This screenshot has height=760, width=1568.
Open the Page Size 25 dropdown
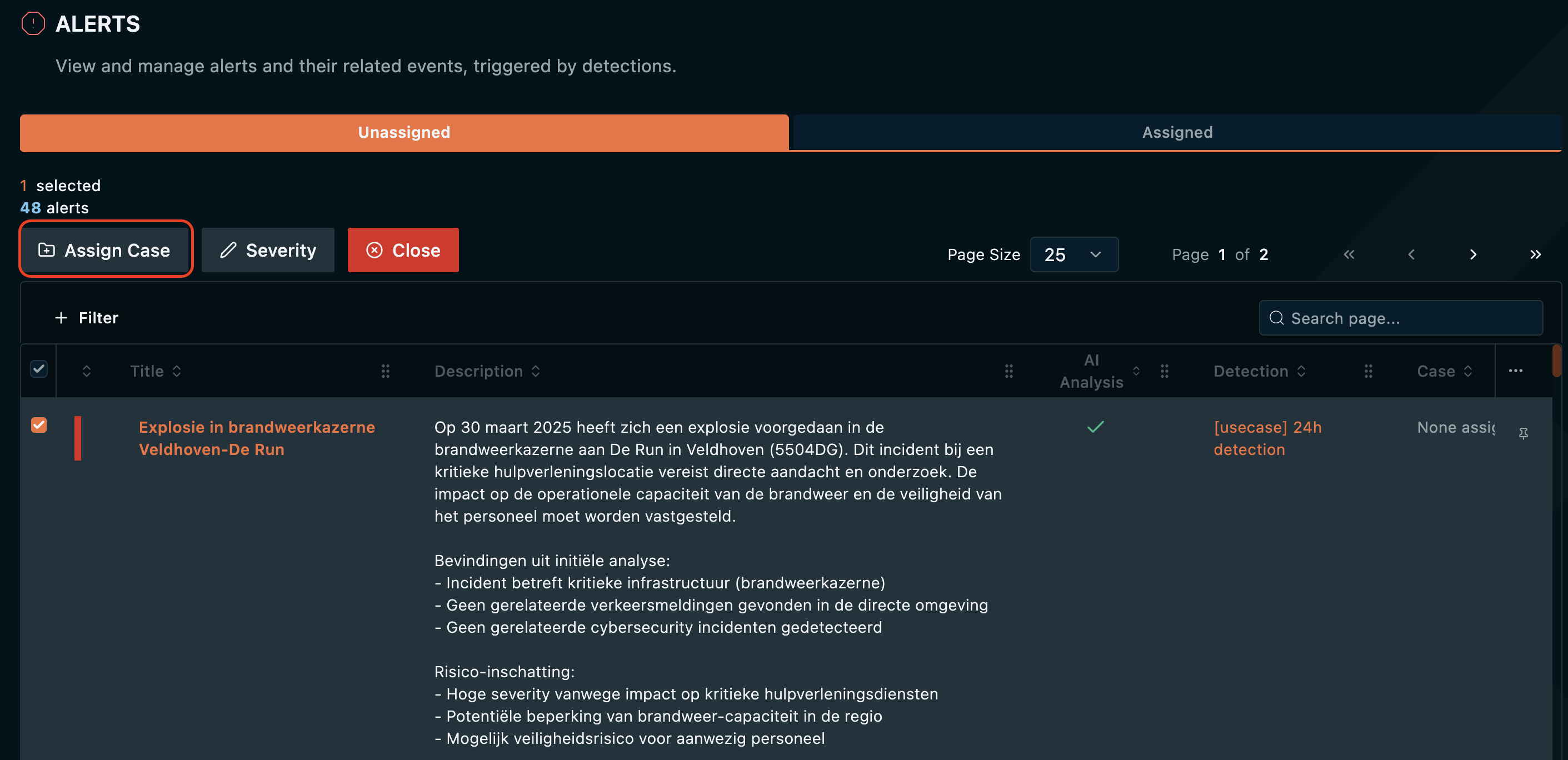[x=1073, y=254]
